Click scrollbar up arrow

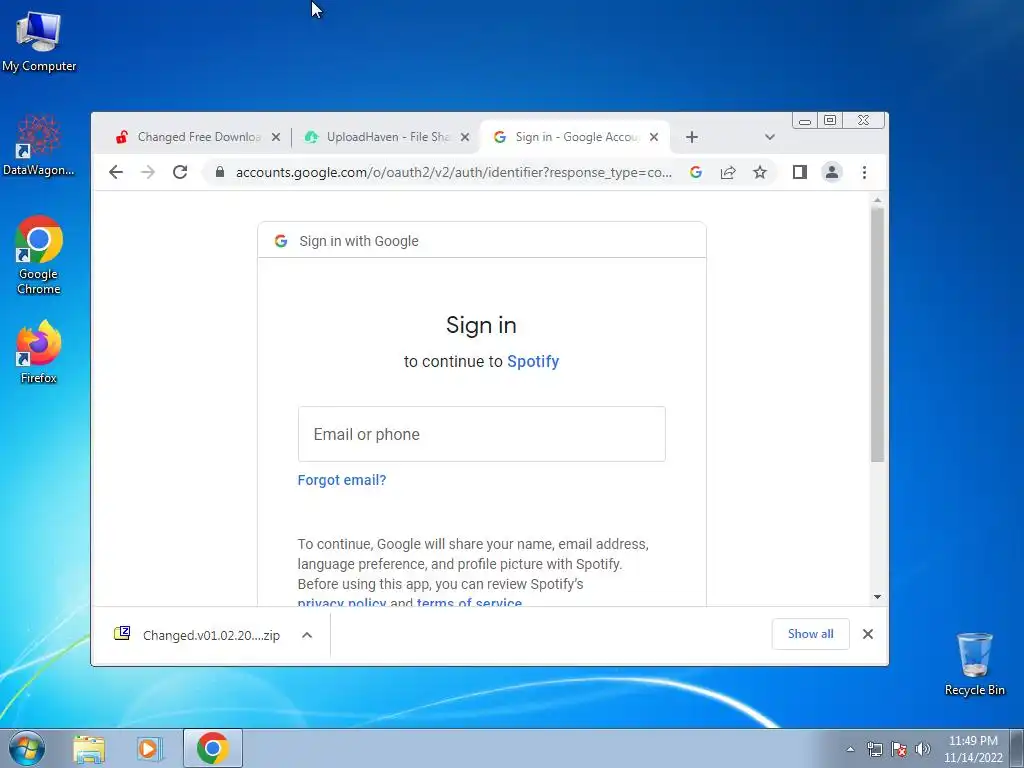pos(877,200)
